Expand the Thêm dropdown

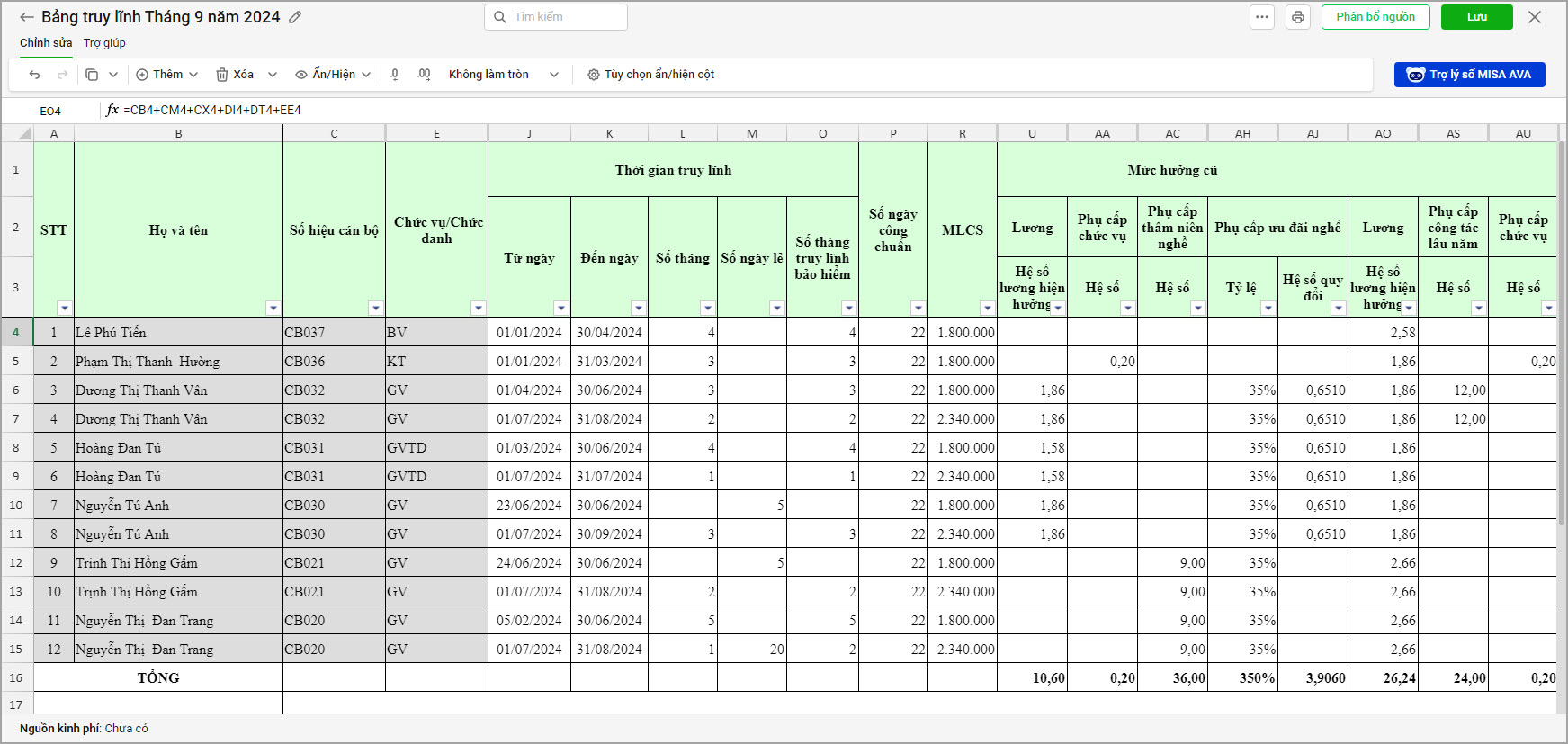(167, 75)
